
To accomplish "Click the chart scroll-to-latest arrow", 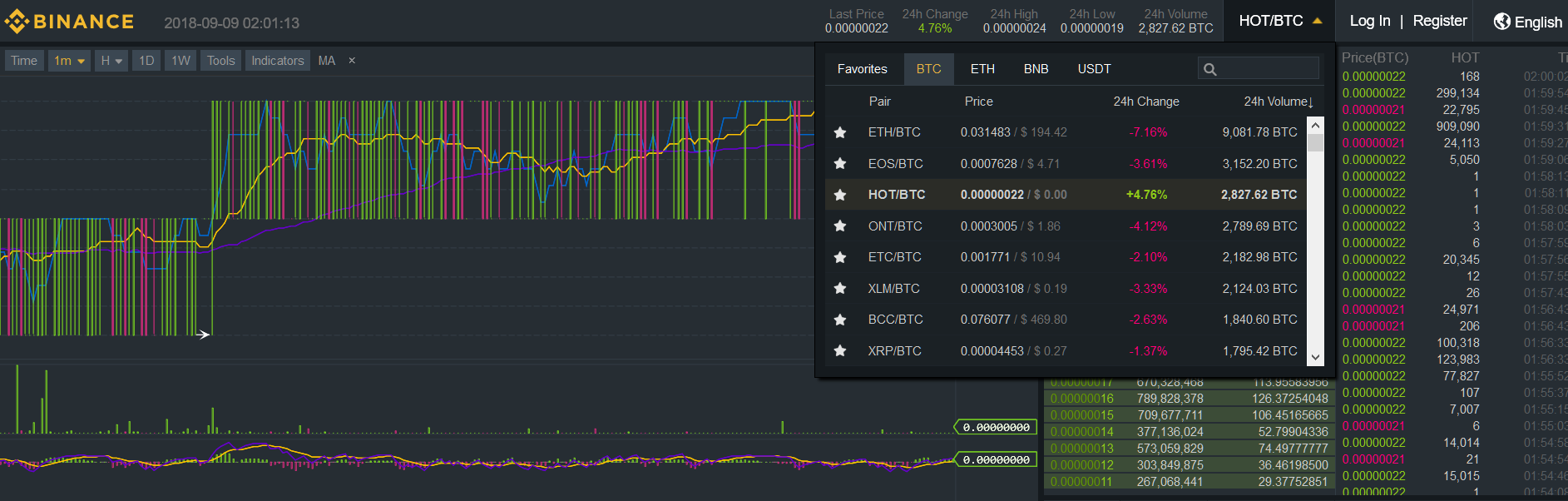I will 203,335.
